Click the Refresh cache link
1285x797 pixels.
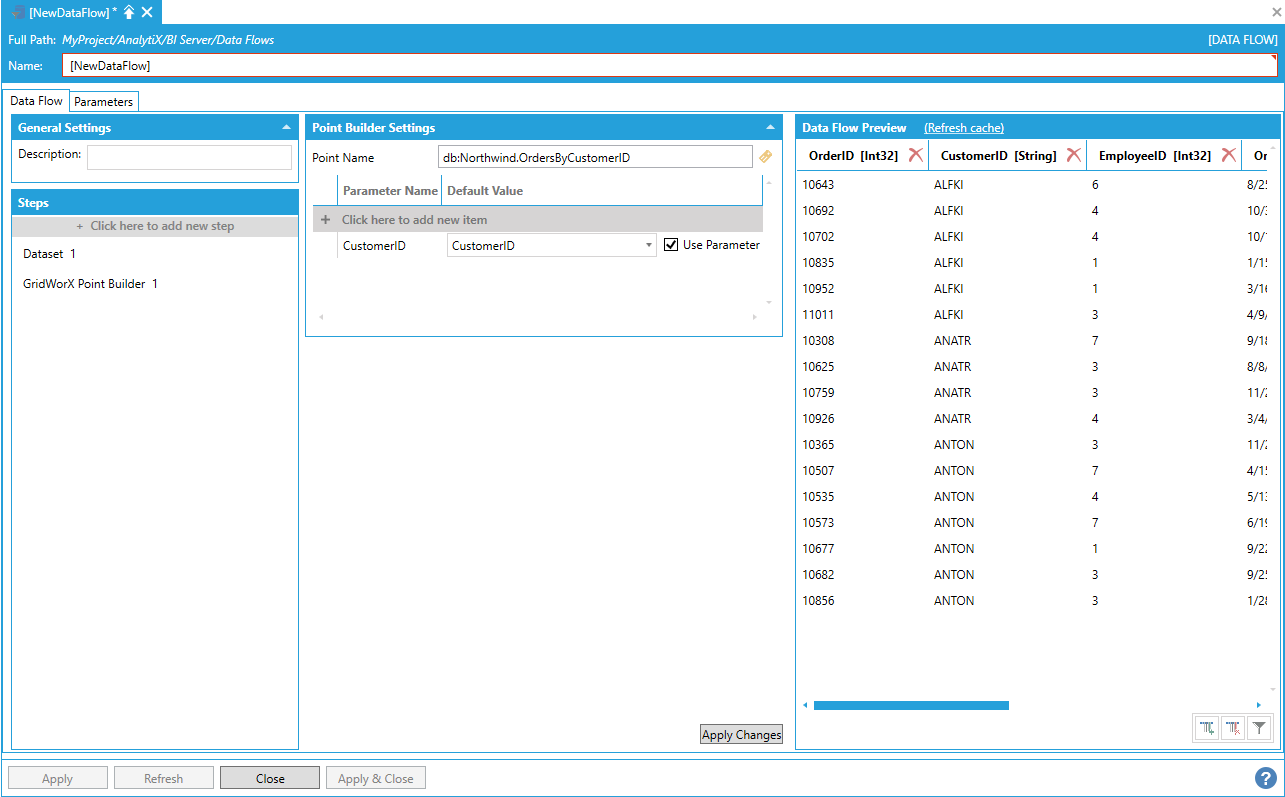tap(963, 128)
